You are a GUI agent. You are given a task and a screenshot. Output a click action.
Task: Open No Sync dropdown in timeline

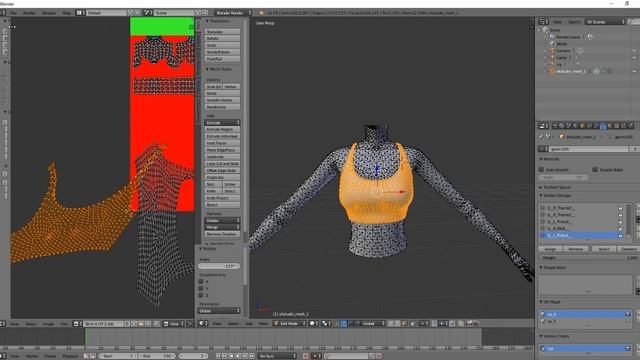coord(277,356)
